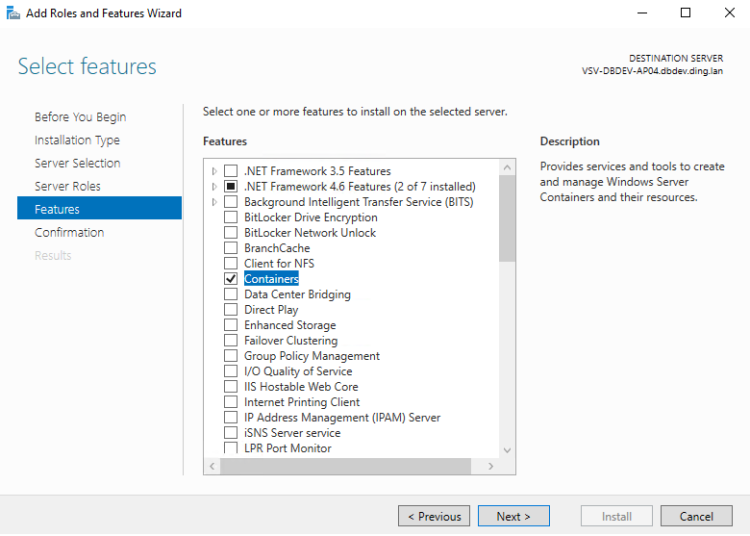750x536 pixels.
Task: Enable the BitLocker Drive Encryption checkbox
Action: point(231,217)
